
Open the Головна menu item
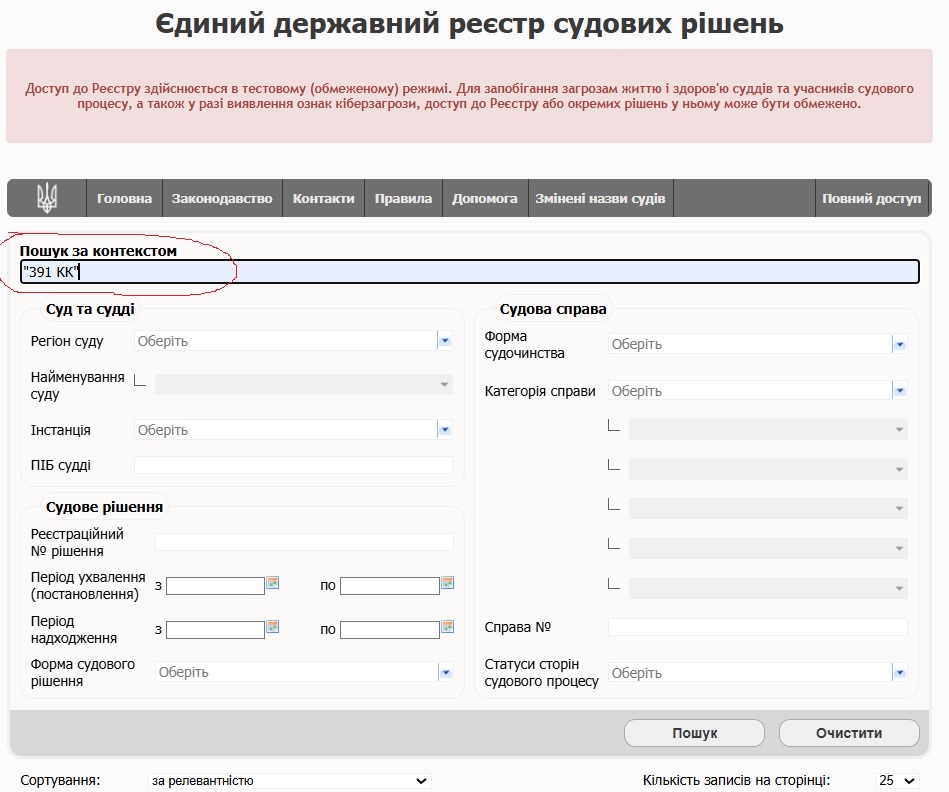[124, 198]
